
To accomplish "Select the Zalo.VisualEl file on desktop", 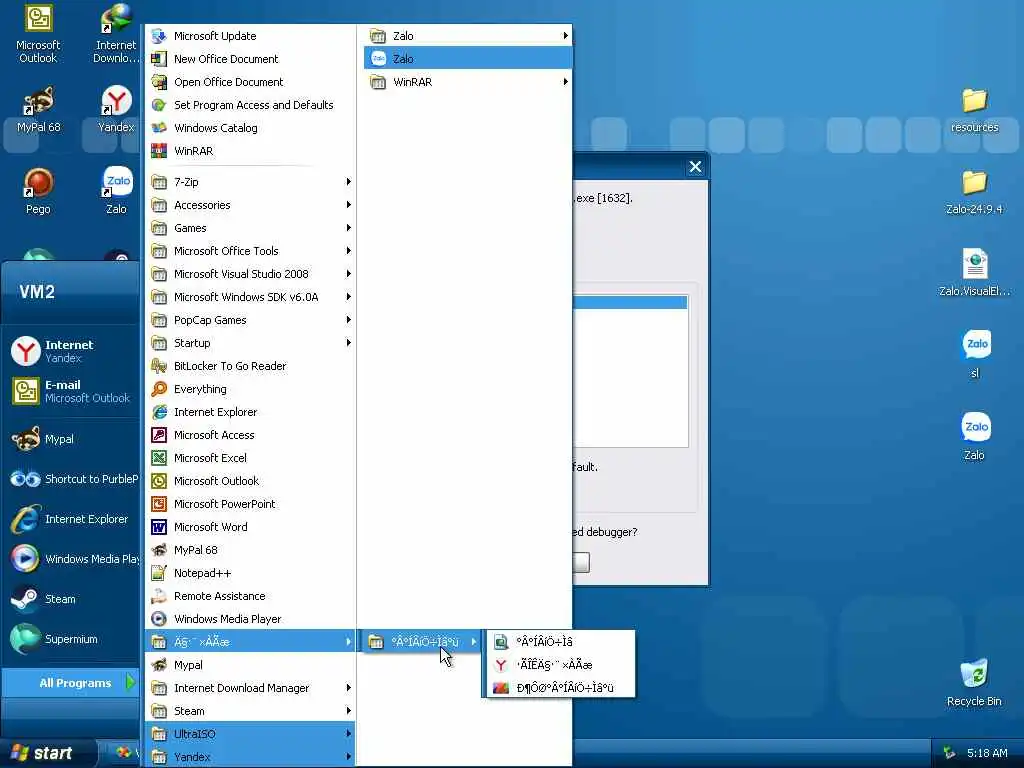I will (x=974, y=273).
